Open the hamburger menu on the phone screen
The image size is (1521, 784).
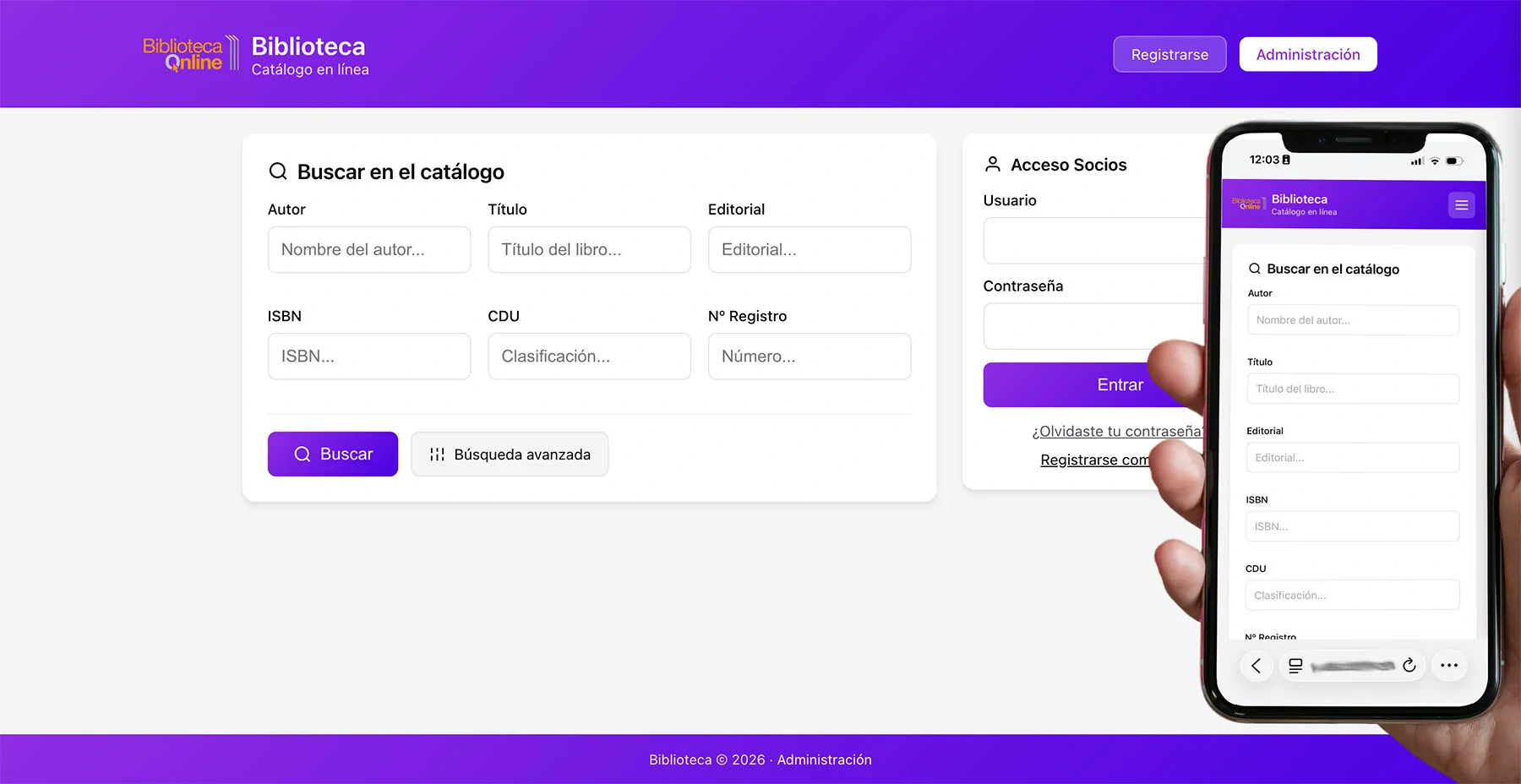(x=1461, y=205)
